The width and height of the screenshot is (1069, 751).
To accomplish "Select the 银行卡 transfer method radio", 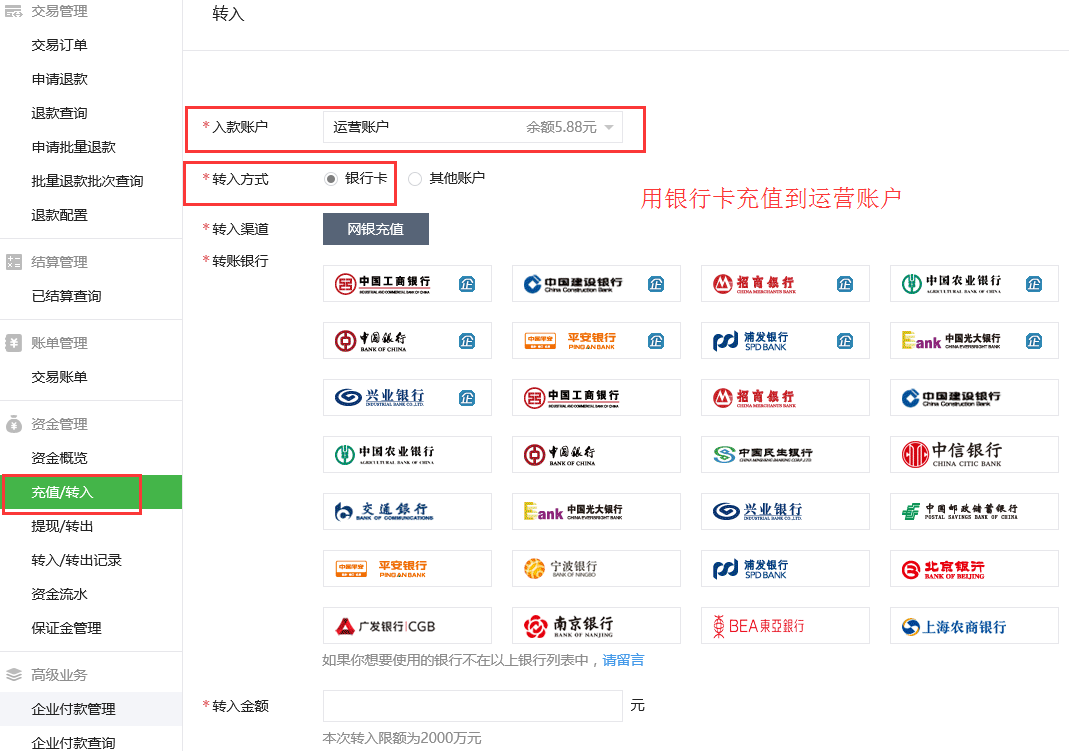I will [x=331, y=179].
